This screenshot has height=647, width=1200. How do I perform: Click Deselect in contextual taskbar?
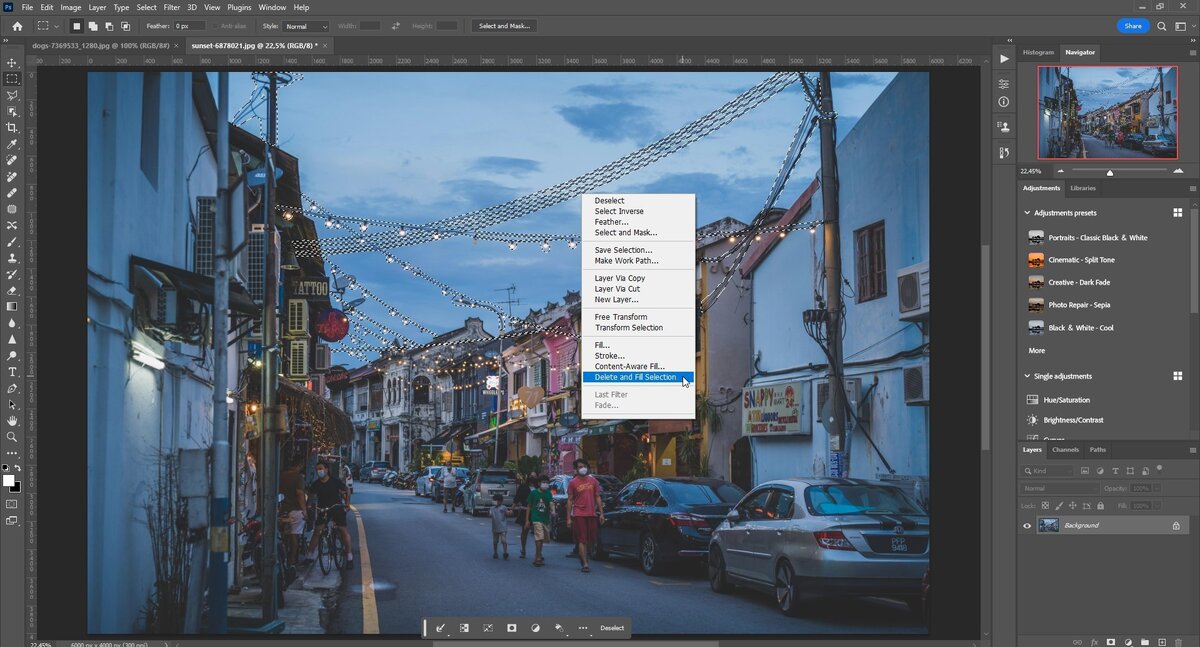point(612,628)
